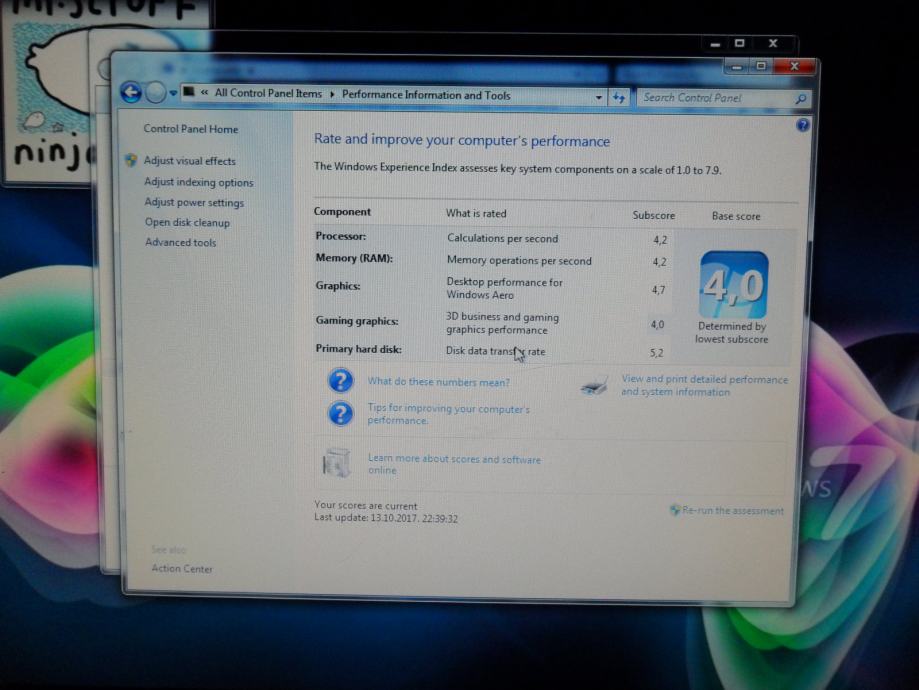Click 'Performance Information and Tools' breadcrumb

coord(426,95)
